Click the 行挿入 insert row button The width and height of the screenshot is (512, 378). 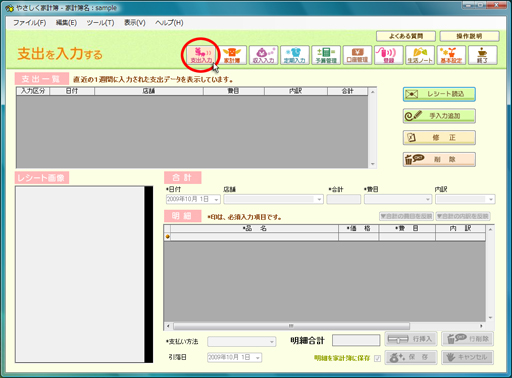point(411,339)
